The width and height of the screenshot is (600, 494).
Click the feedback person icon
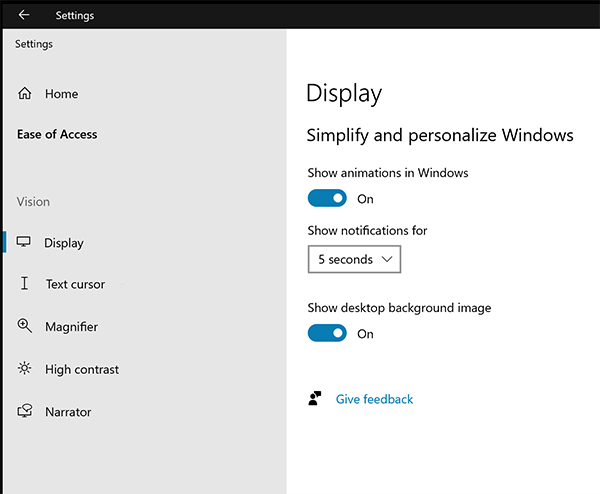pyautogui.click(x=315, y=398)
